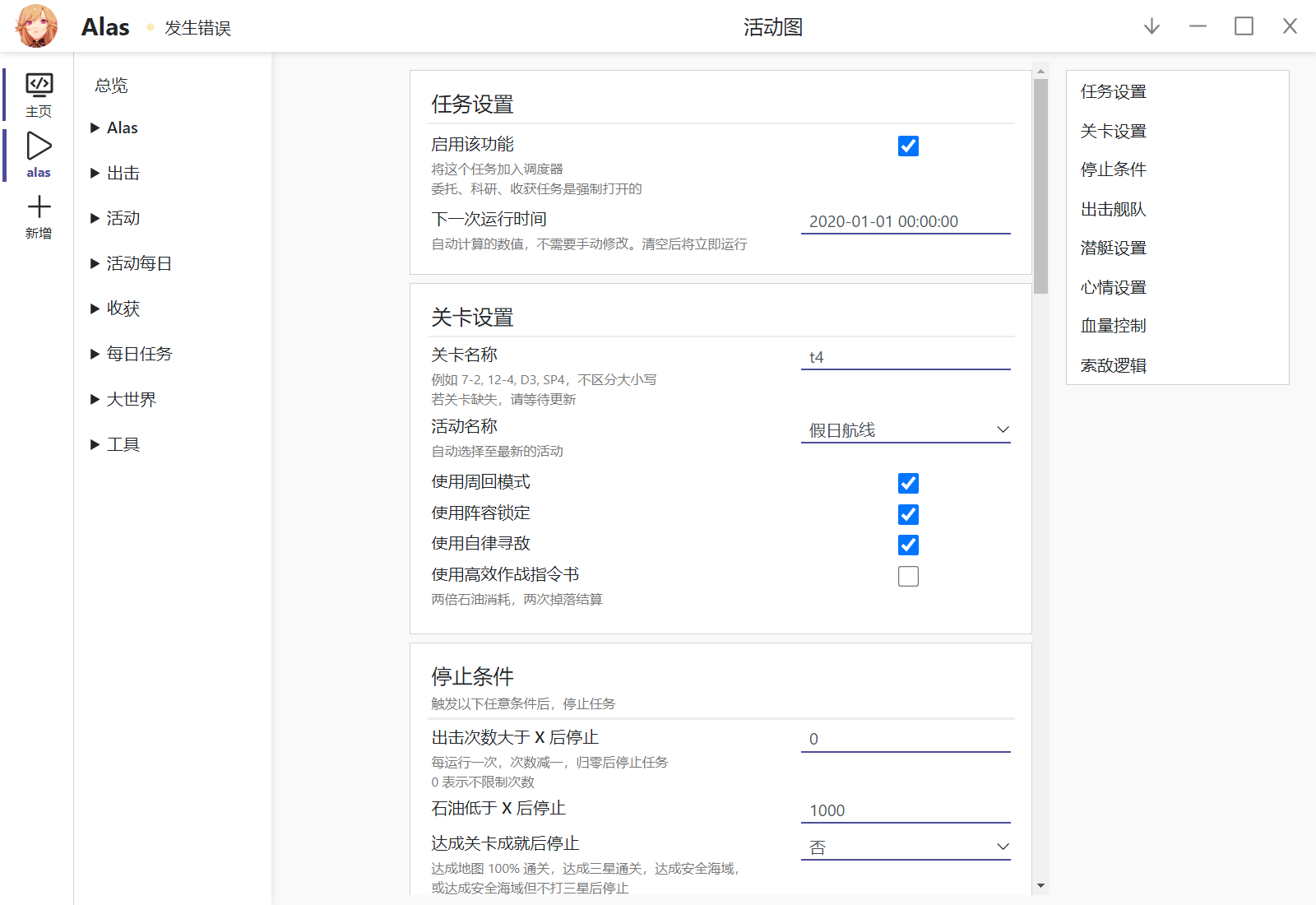
Task: Disable the 使用周回模式 checkbox
Action: click(908, 484)
